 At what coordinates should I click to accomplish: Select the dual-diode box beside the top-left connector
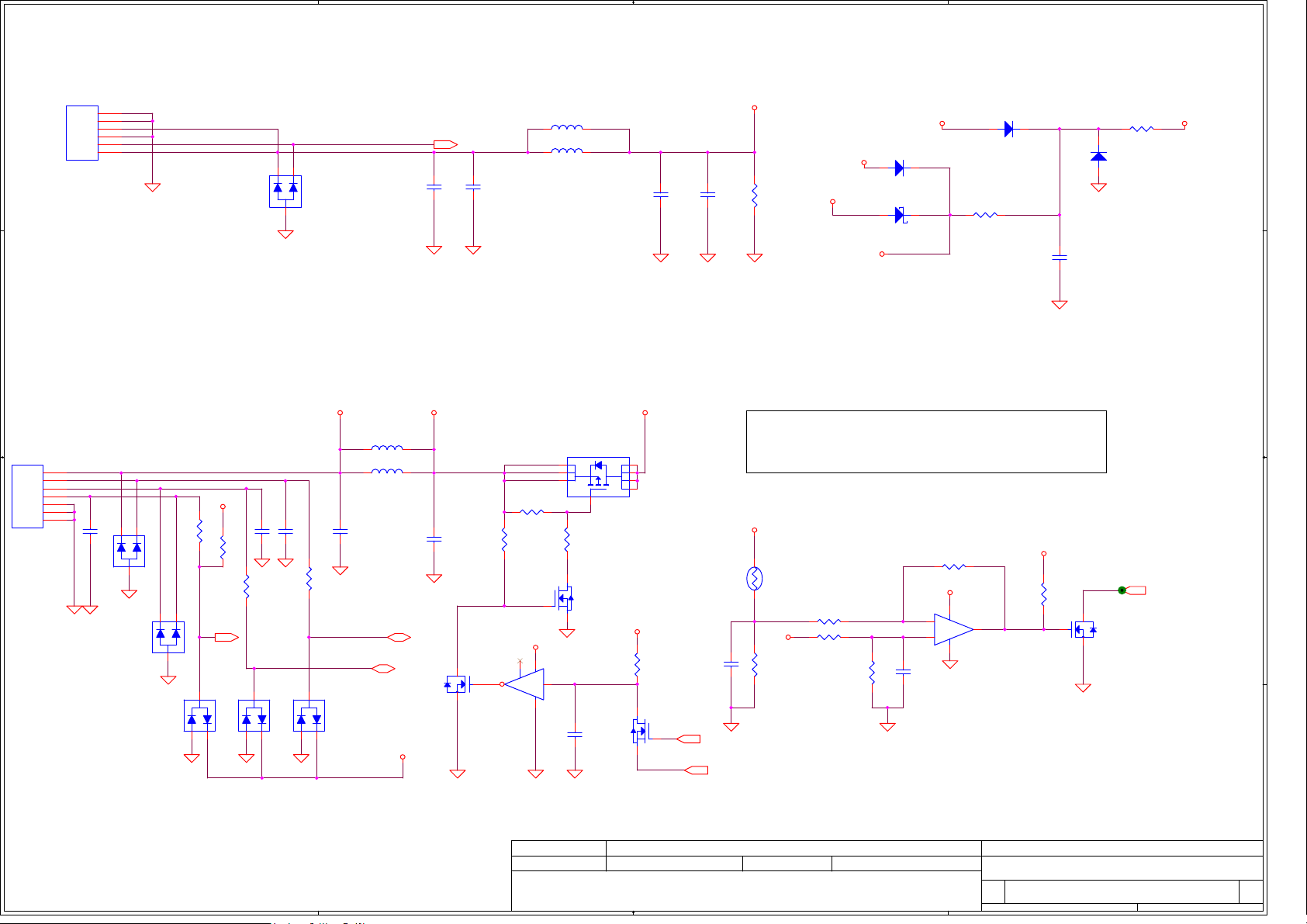pos(285,192)
